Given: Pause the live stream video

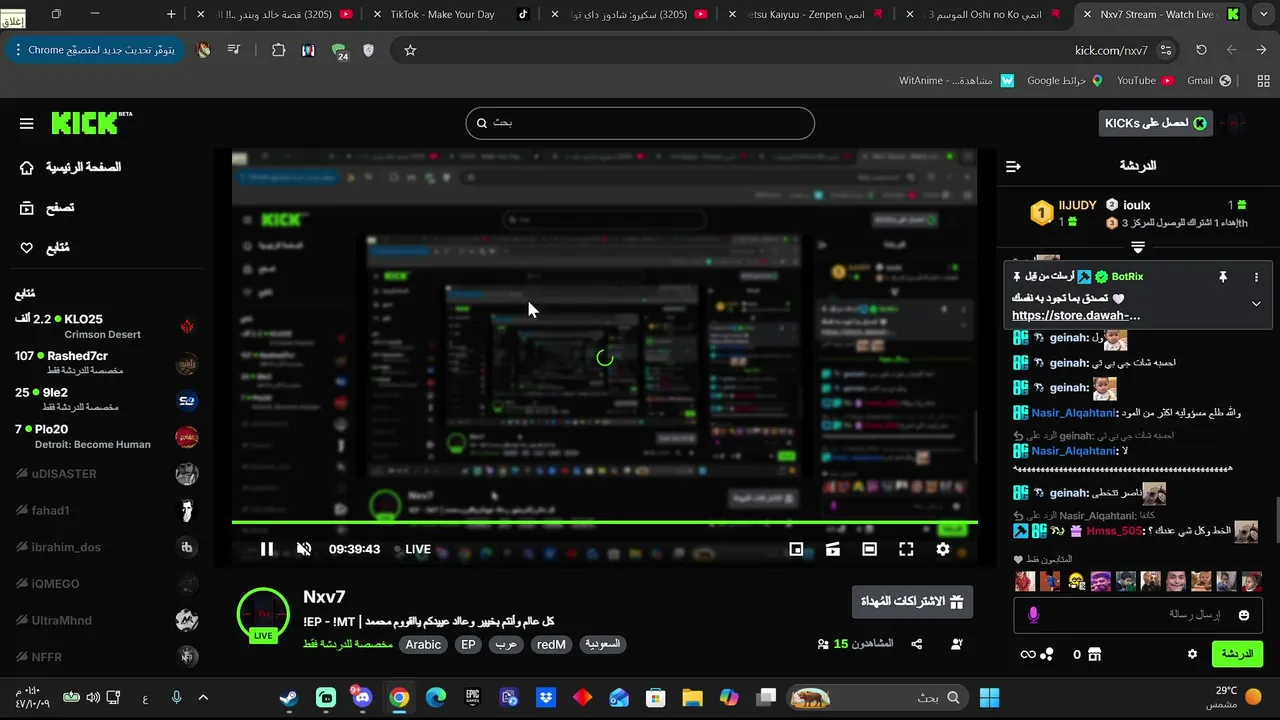Looking at the screenshot, I should pos(267,549).
